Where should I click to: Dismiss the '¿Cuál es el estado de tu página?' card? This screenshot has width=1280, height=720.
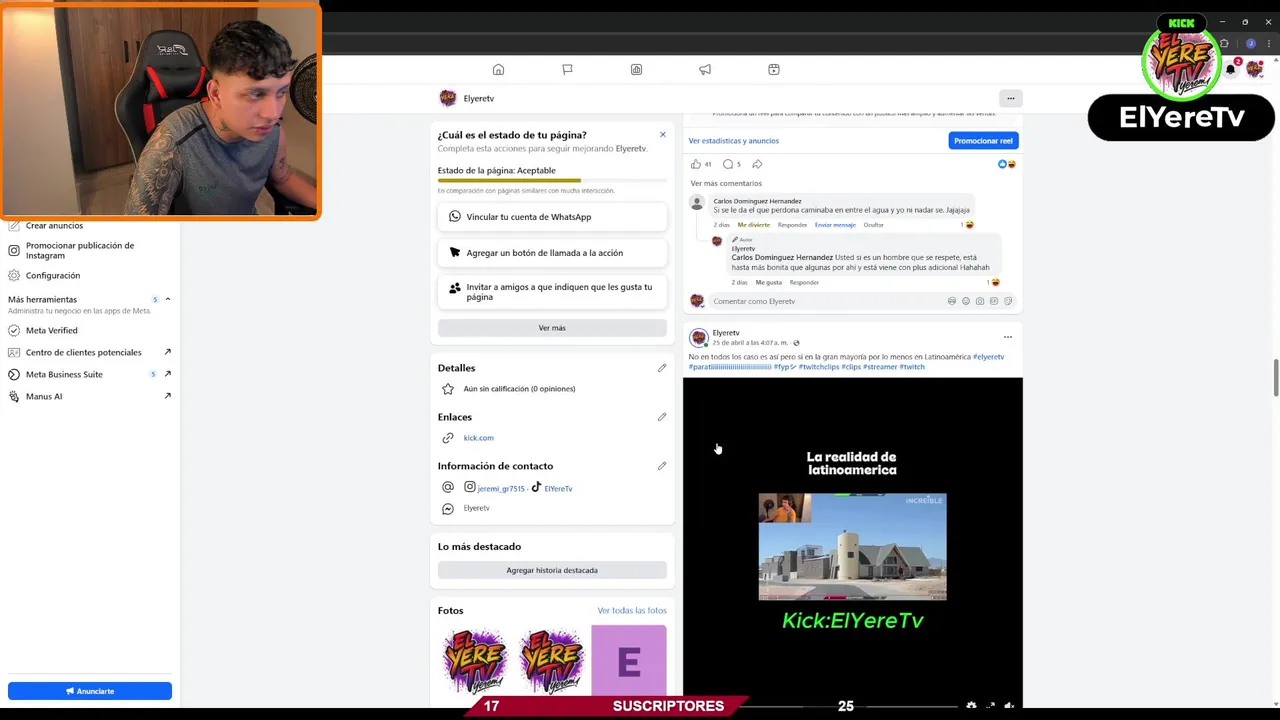pyautogui.click(x=662, y=134)
